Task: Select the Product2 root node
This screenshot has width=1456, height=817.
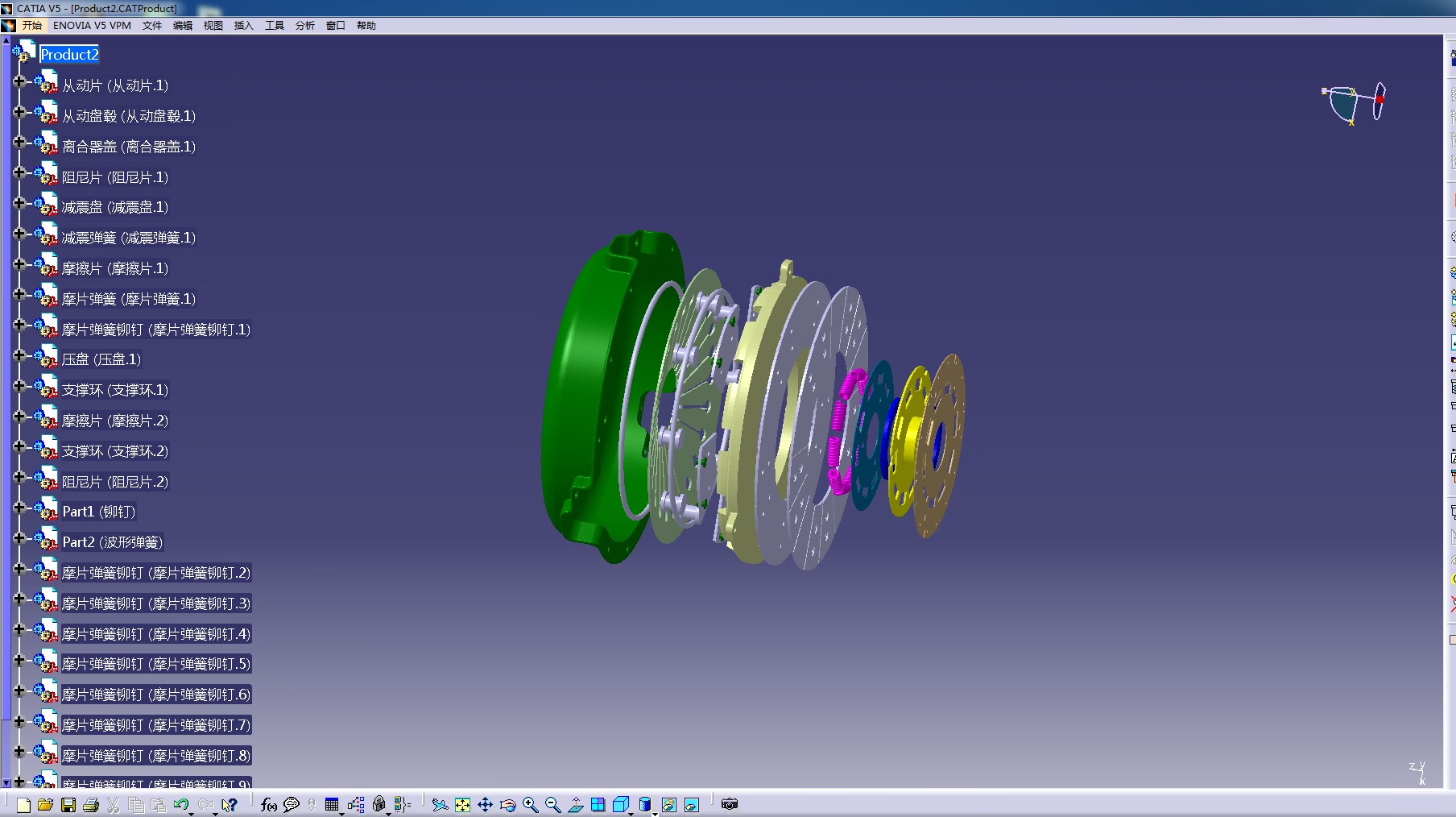Action: click(69, 55)
